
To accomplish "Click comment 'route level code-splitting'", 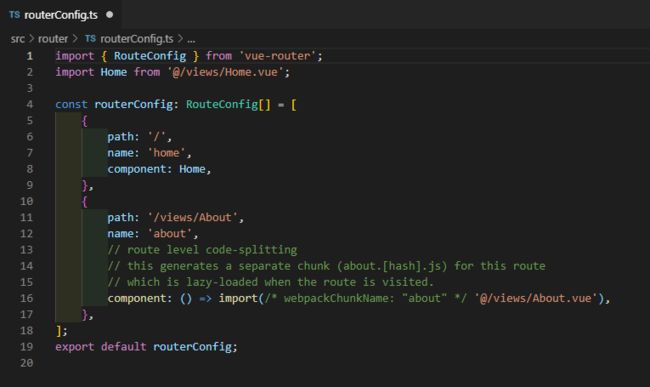I will [202, 250].
